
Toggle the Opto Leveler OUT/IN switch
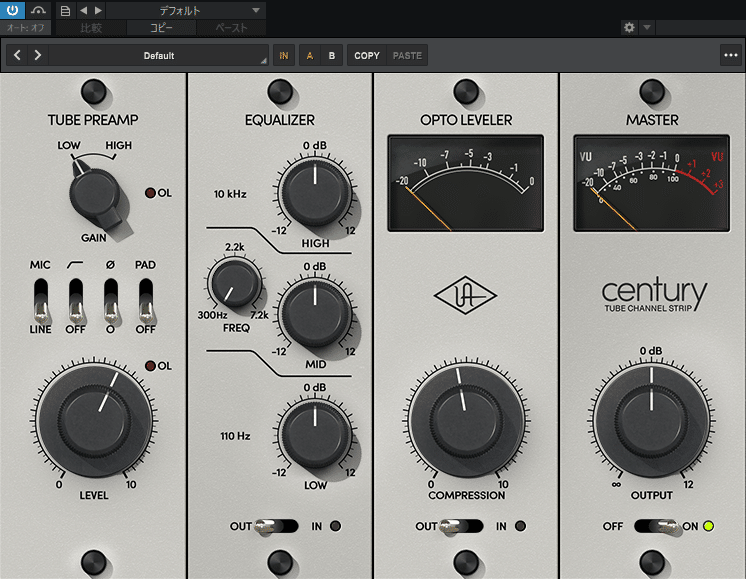click(461, 526)
